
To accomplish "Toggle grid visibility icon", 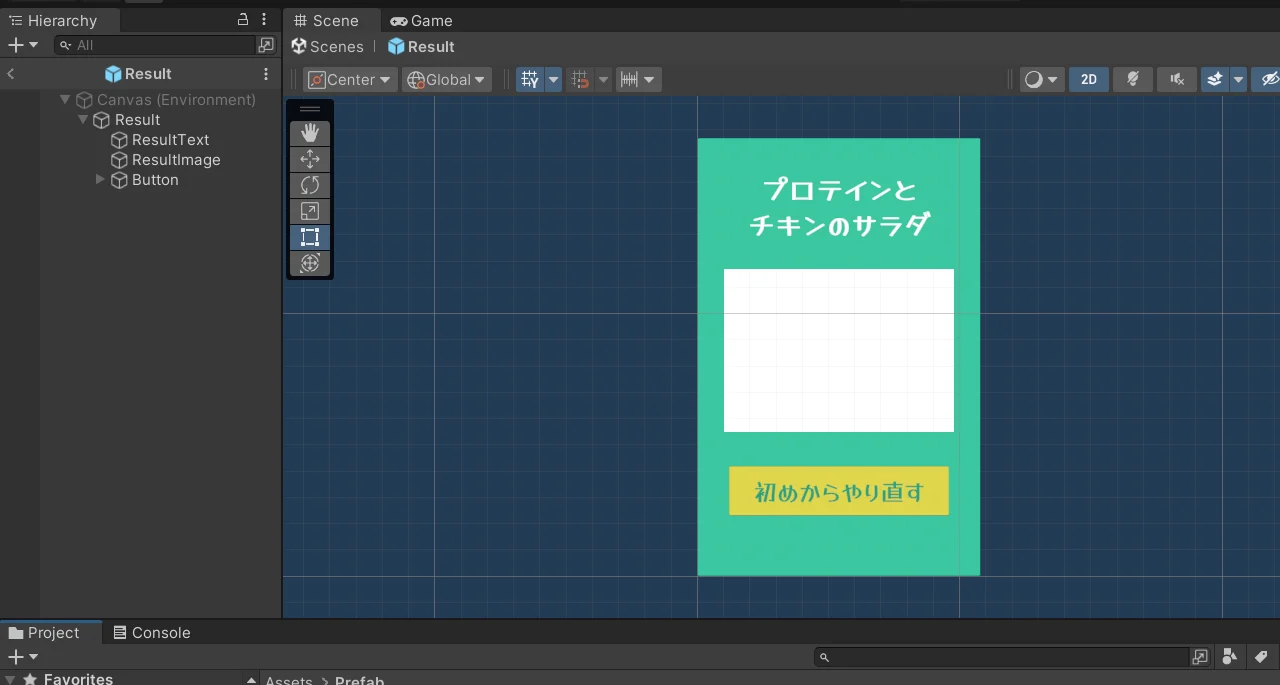I will tap(529, 80).
